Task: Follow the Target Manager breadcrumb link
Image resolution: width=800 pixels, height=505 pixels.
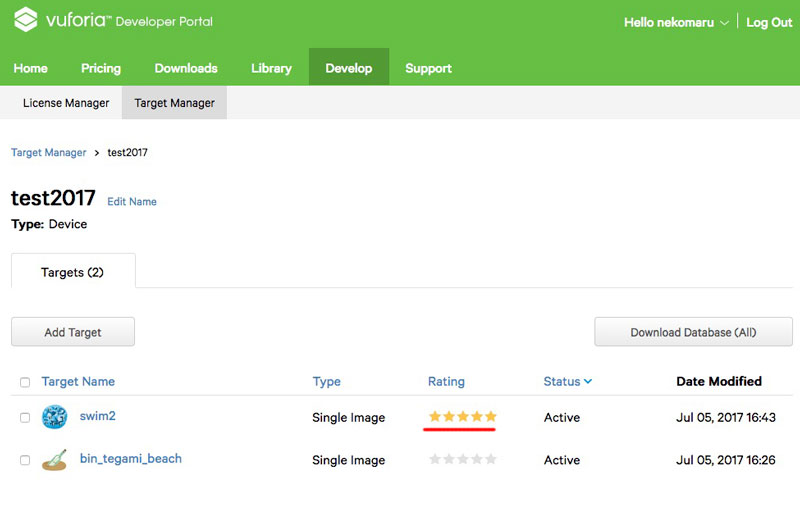Action: click(48, 153)
